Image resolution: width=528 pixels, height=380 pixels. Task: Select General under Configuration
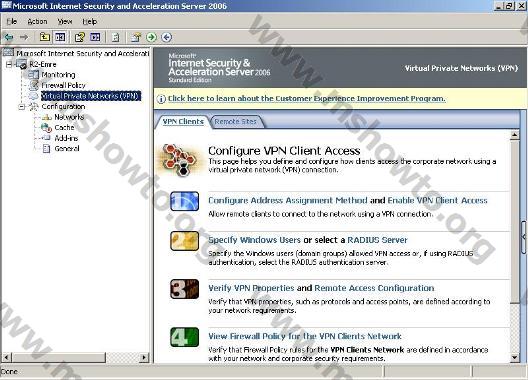[x=67, y=148]
